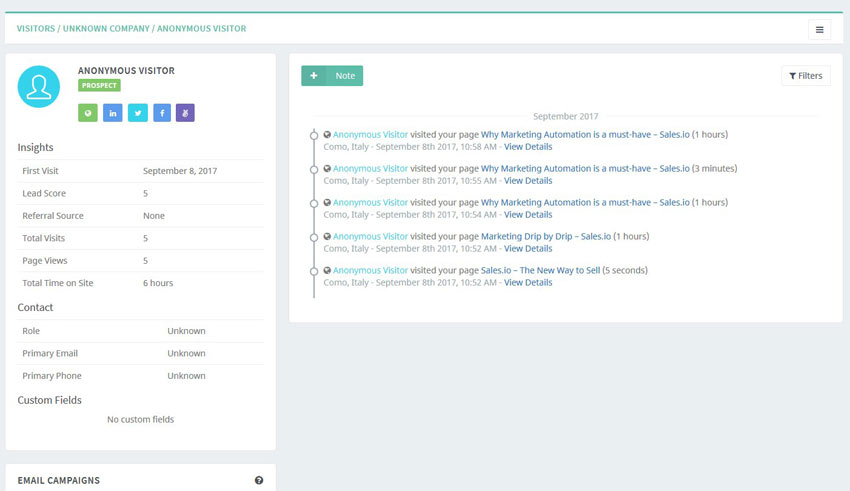Click the anonymous visitor avatar
This screenshot has height=491, width=850.
[39, 87]
